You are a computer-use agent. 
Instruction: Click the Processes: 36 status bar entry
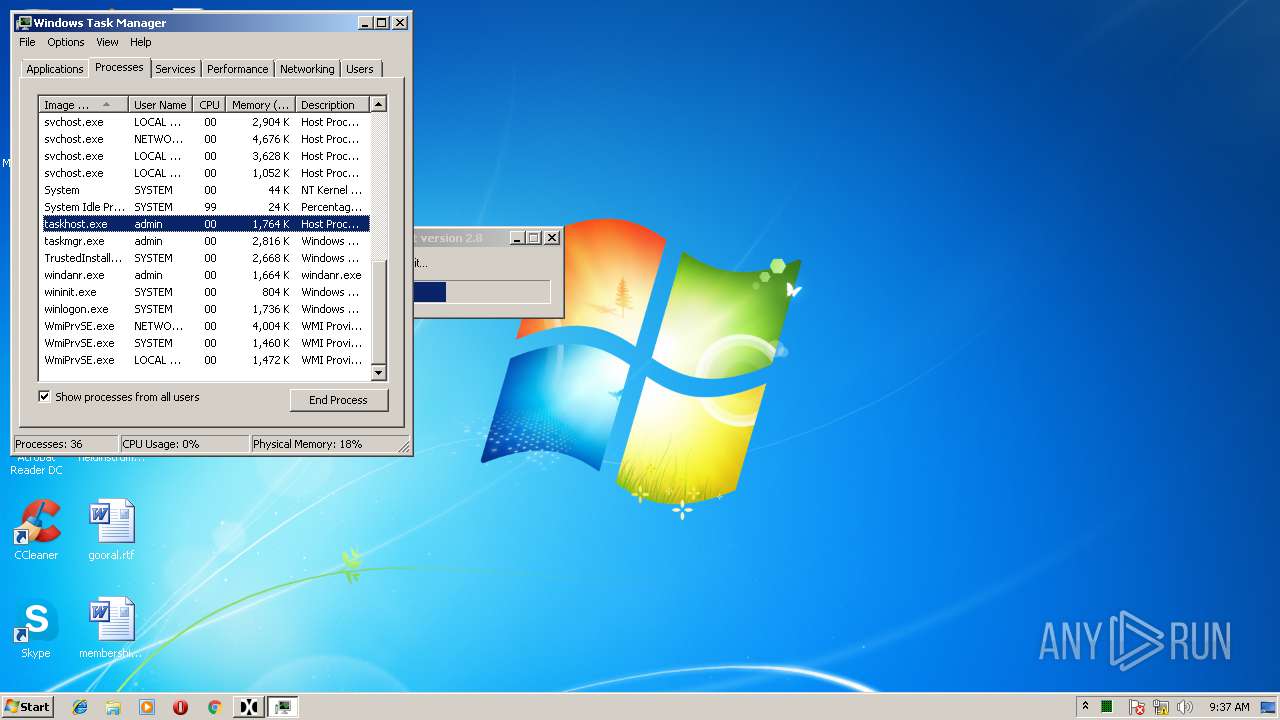pos(66,444)
